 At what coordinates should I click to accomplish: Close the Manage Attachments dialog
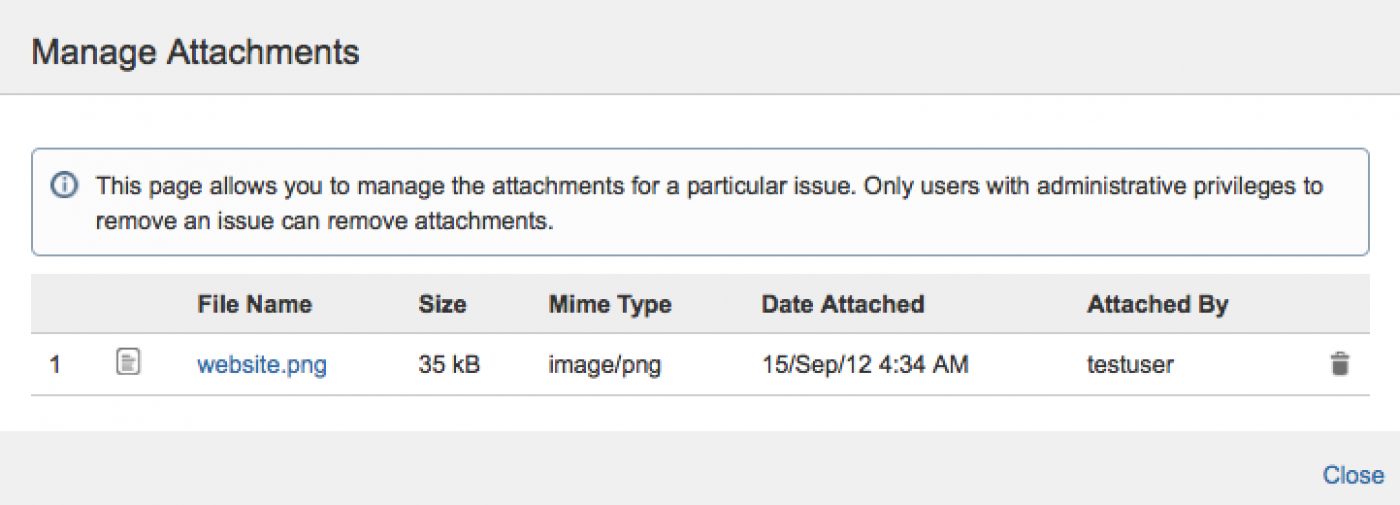[x=1353, y=475]
